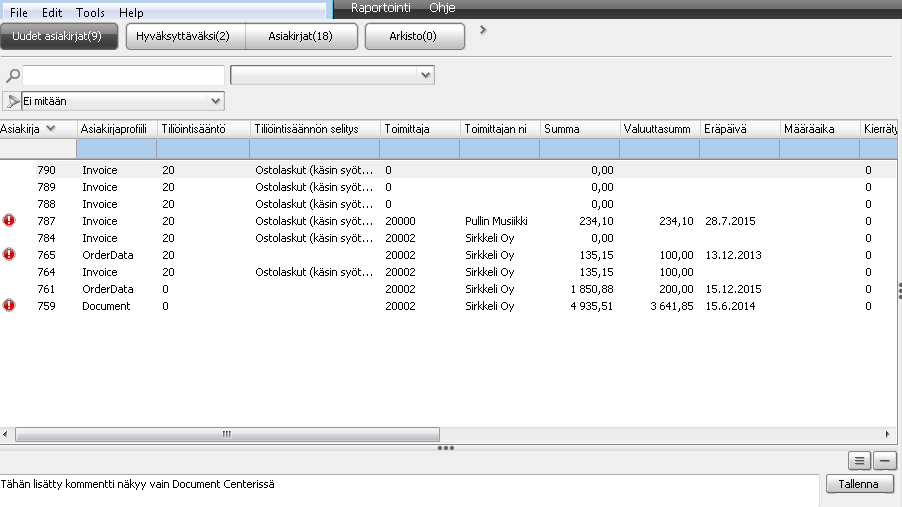
Task: Open the empty combo box next to search
Action: pyautogui.click(x=332, y=75)
